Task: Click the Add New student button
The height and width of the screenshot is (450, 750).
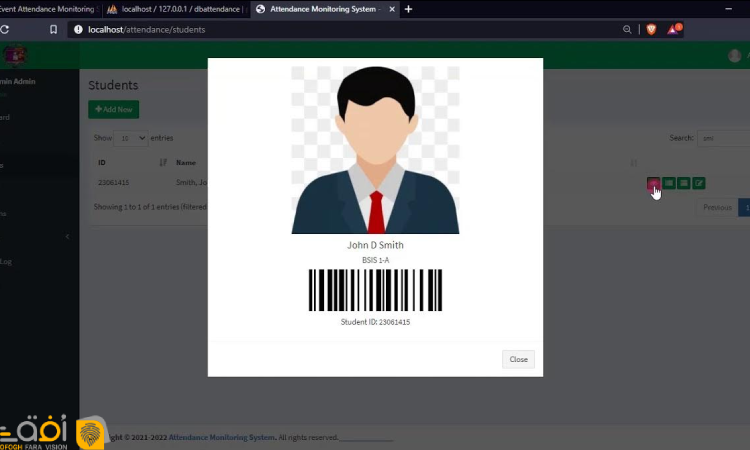Action: [113, 108]
